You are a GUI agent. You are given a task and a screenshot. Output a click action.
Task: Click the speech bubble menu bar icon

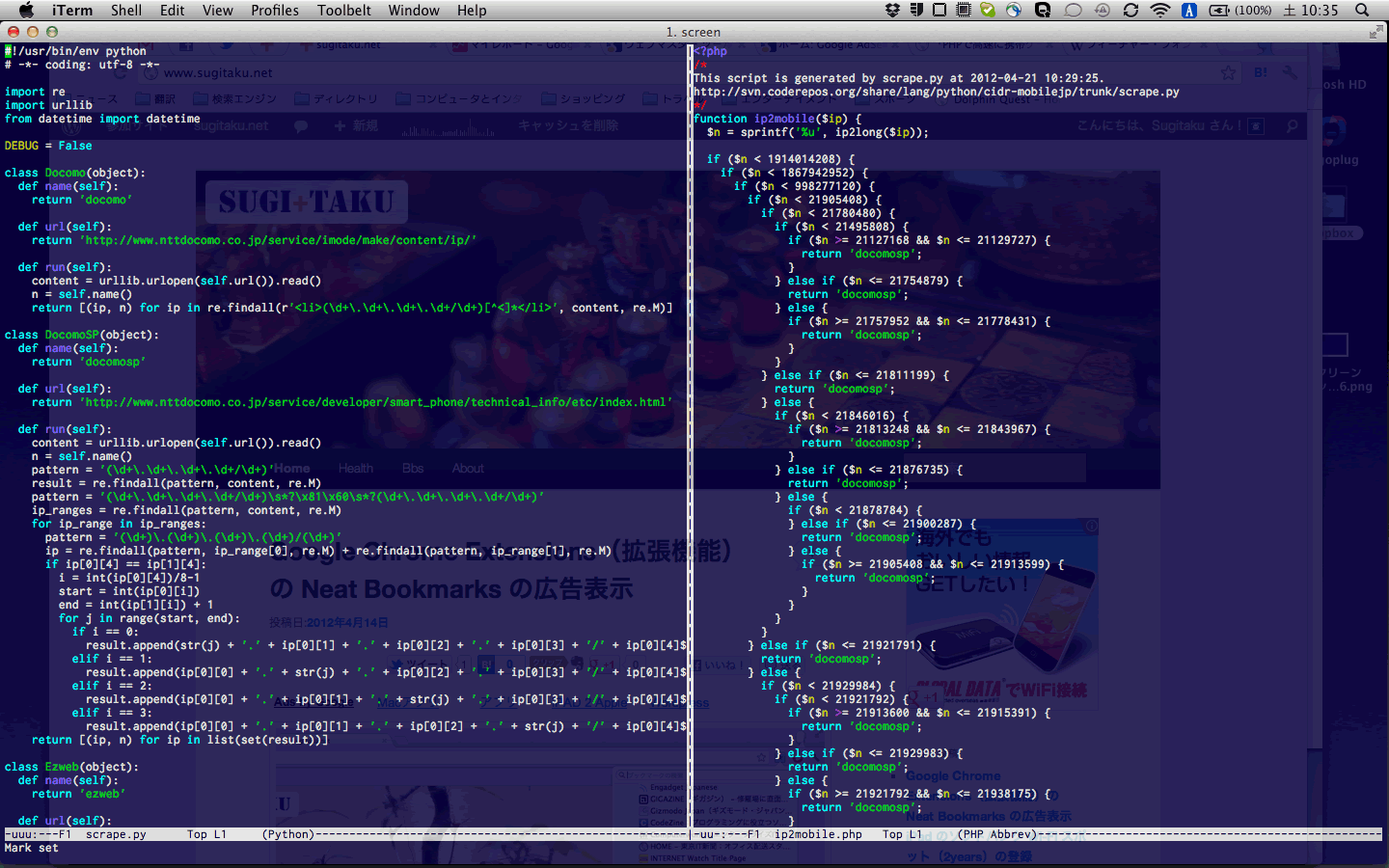click(1073, 11)
